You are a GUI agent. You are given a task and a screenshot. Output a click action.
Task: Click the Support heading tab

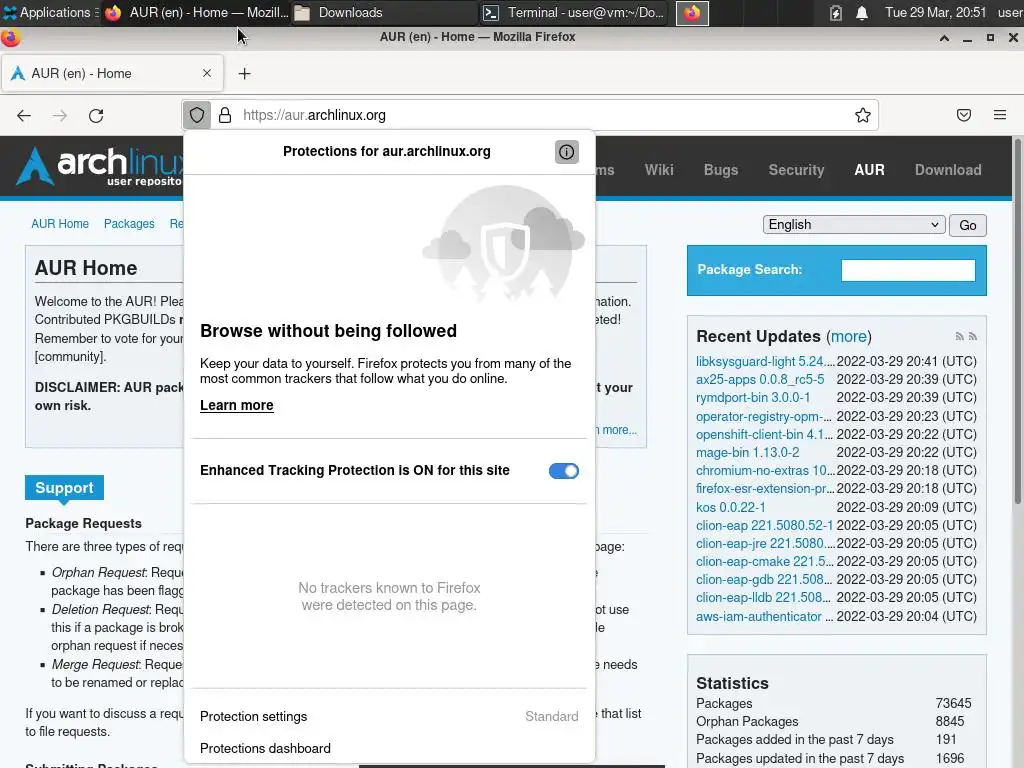pyautogui.click(x=64, y=488)
